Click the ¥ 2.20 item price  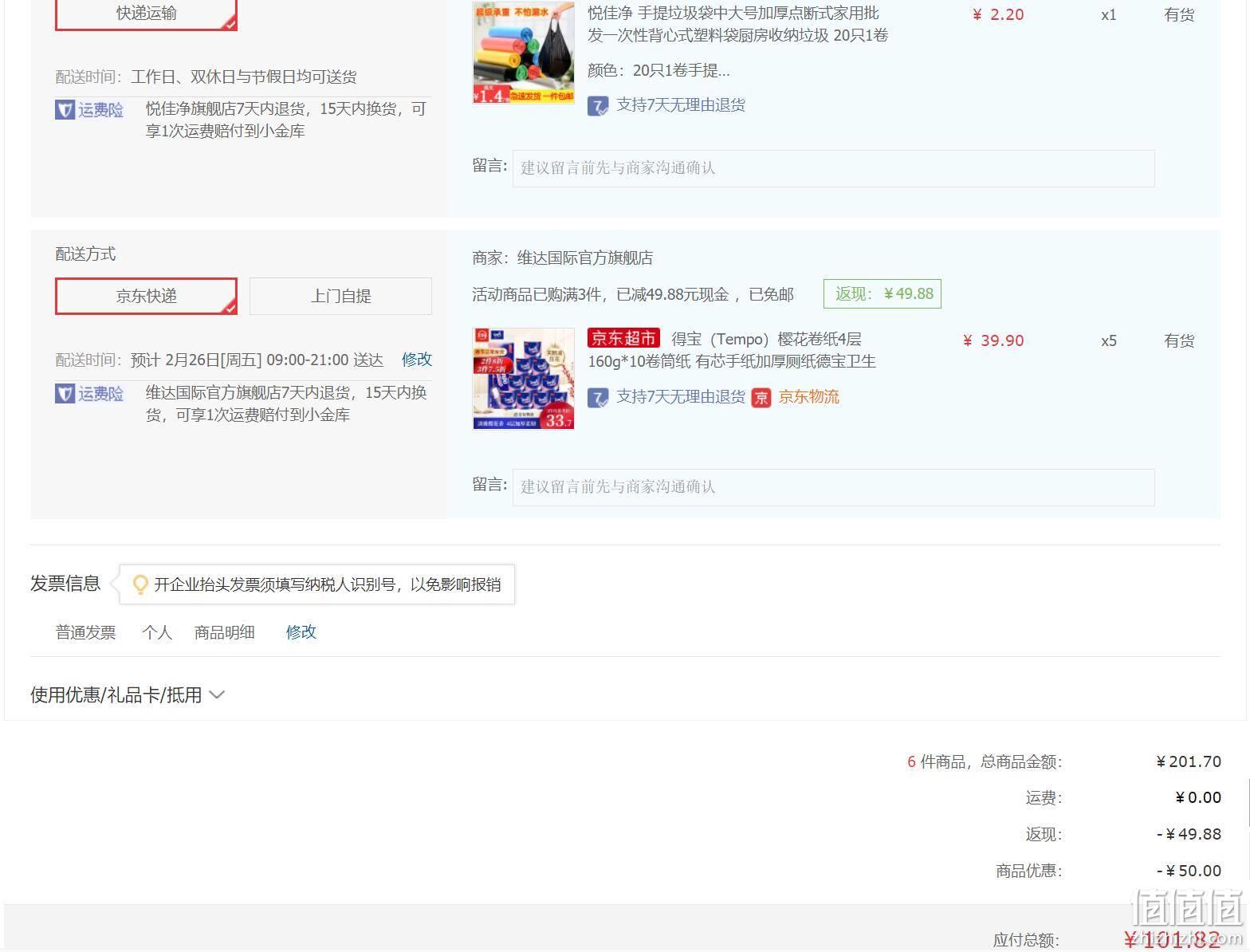998,14
